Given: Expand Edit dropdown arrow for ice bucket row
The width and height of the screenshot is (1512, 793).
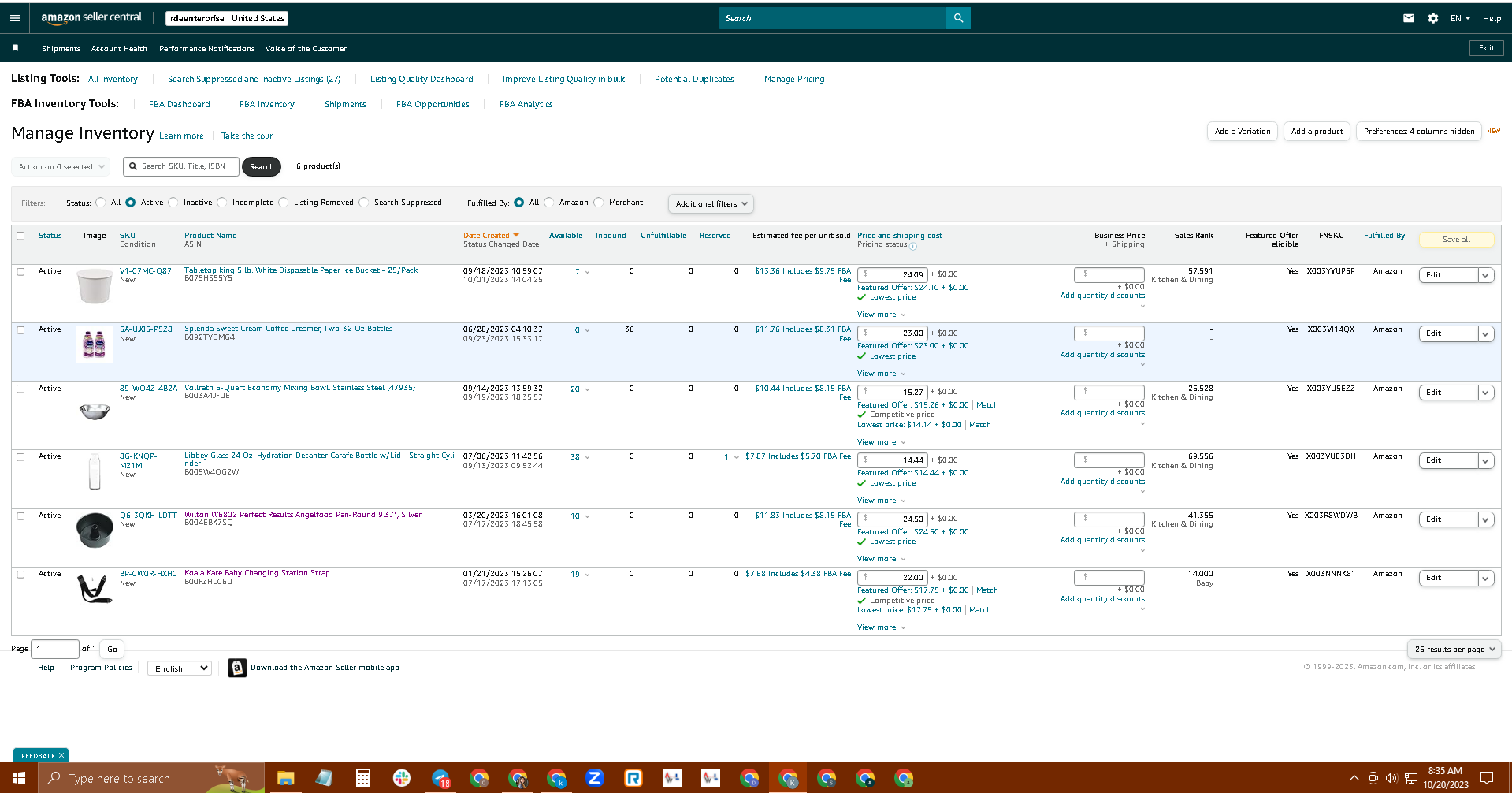Looking at the screenshot, I should coord(1486,275).
